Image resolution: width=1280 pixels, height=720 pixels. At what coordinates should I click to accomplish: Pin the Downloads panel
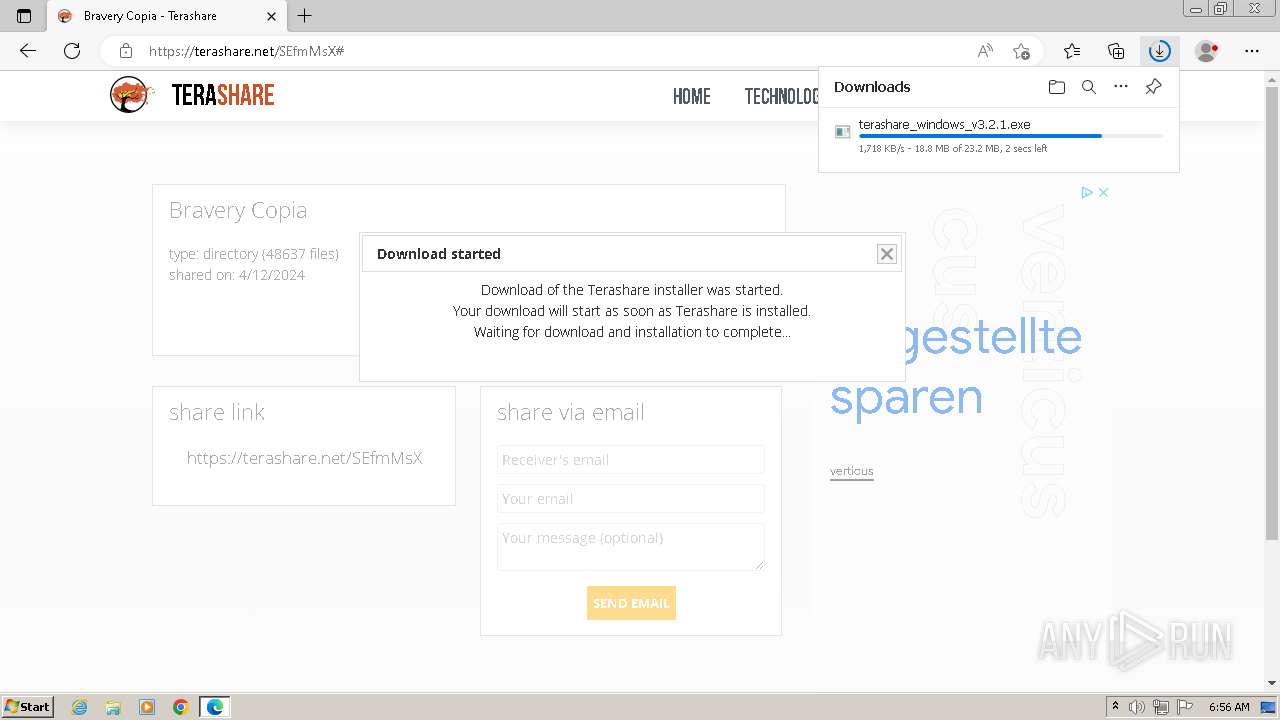(x=1153, y=87)
